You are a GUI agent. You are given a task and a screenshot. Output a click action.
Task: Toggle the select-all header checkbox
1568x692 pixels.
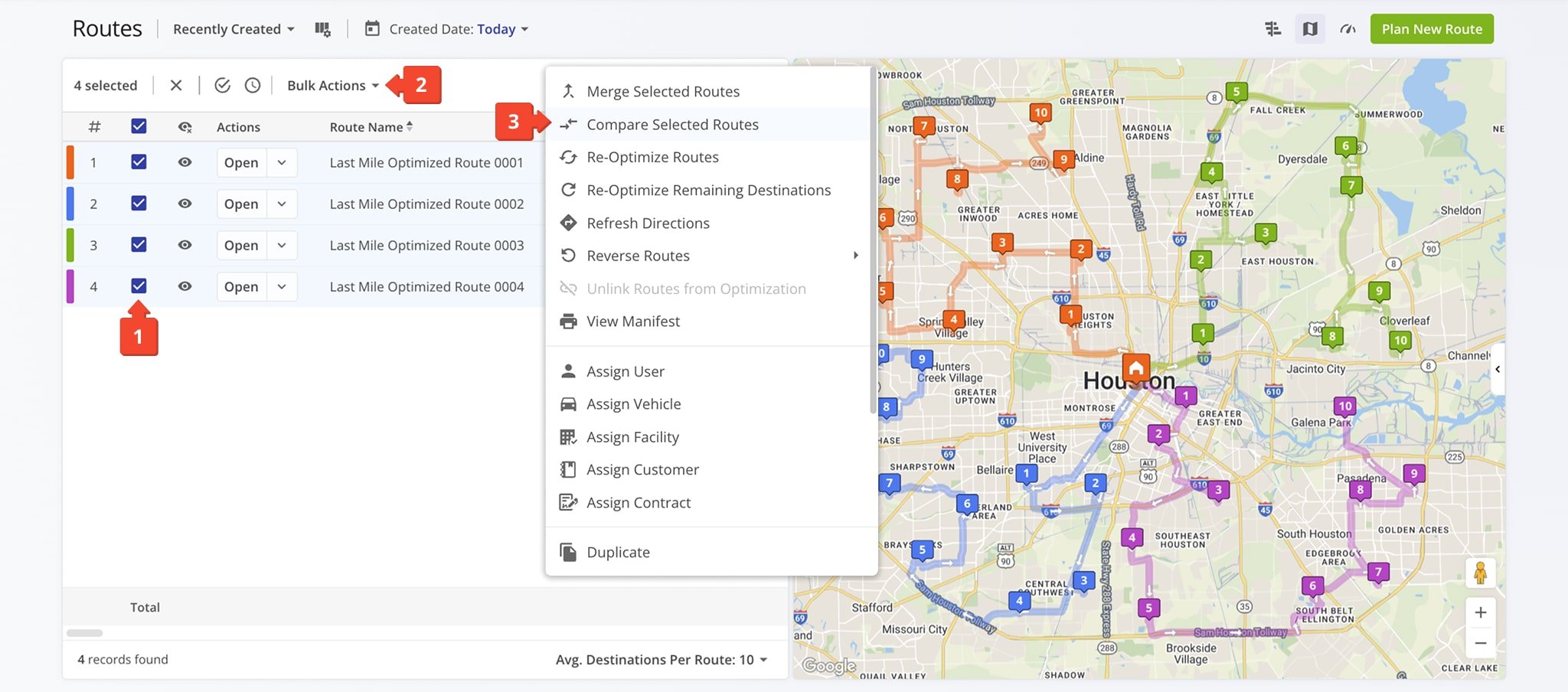pos(139,126)
